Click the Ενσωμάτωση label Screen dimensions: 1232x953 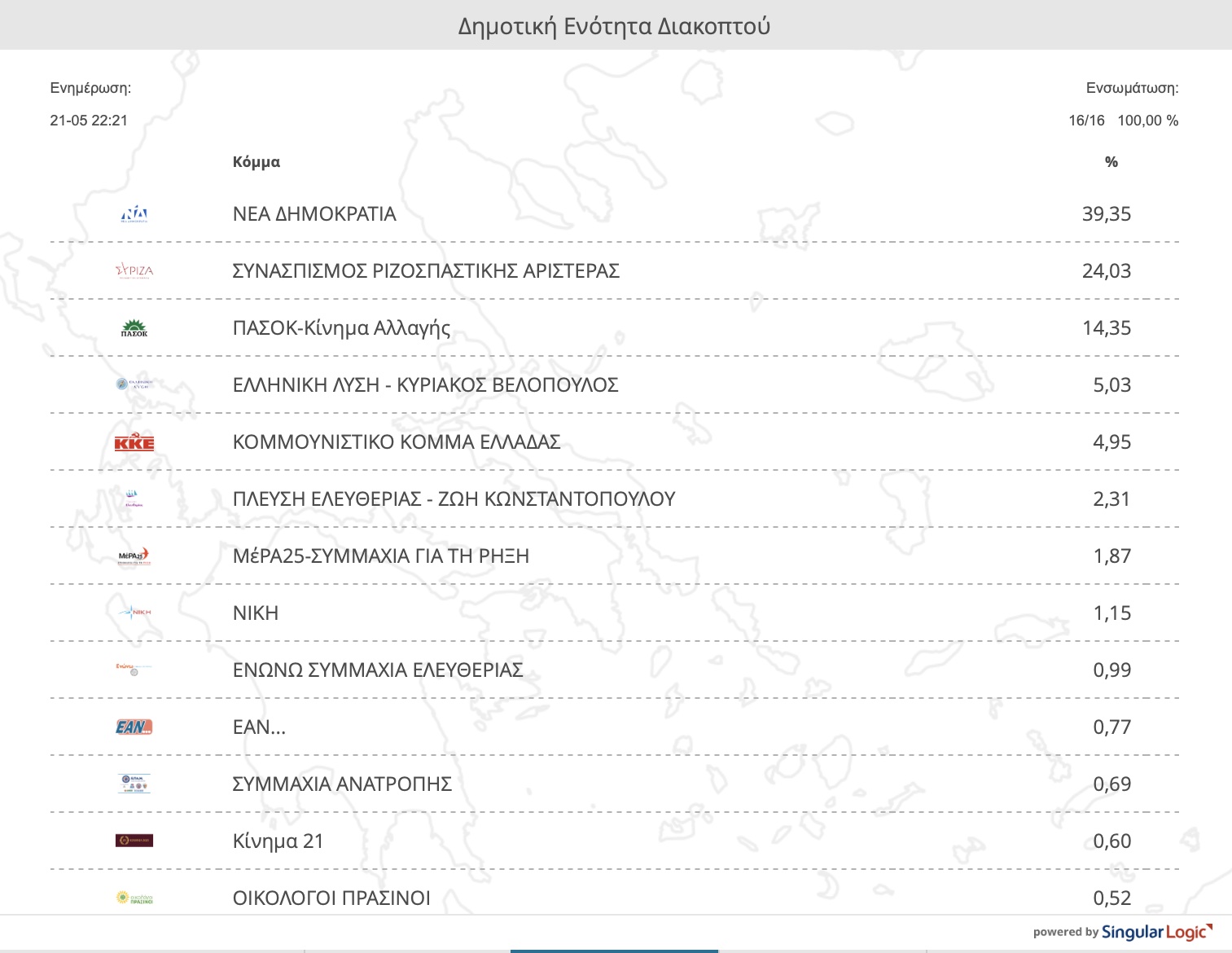tap(1133, 88)
